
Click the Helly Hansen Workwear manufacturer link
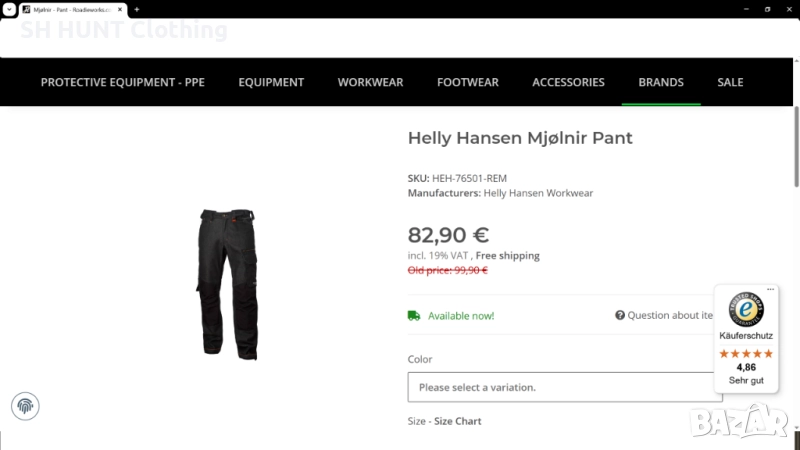538,193
